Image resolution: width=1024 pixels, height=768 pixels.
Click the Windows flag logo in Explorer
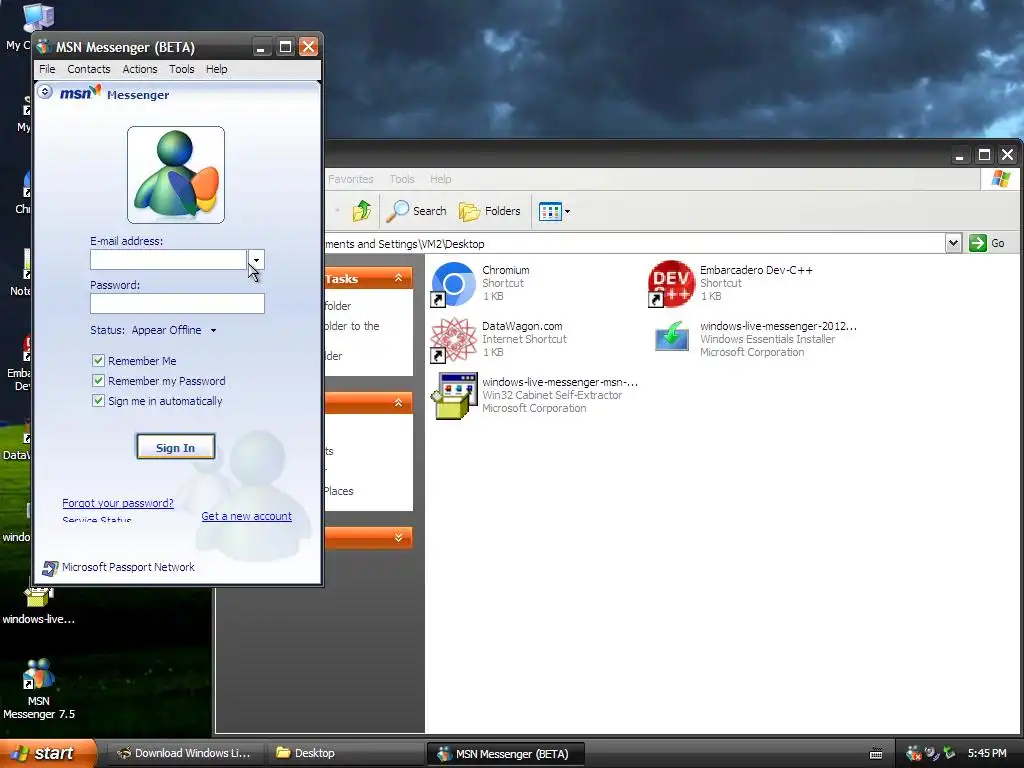(x=1000, y=178)
